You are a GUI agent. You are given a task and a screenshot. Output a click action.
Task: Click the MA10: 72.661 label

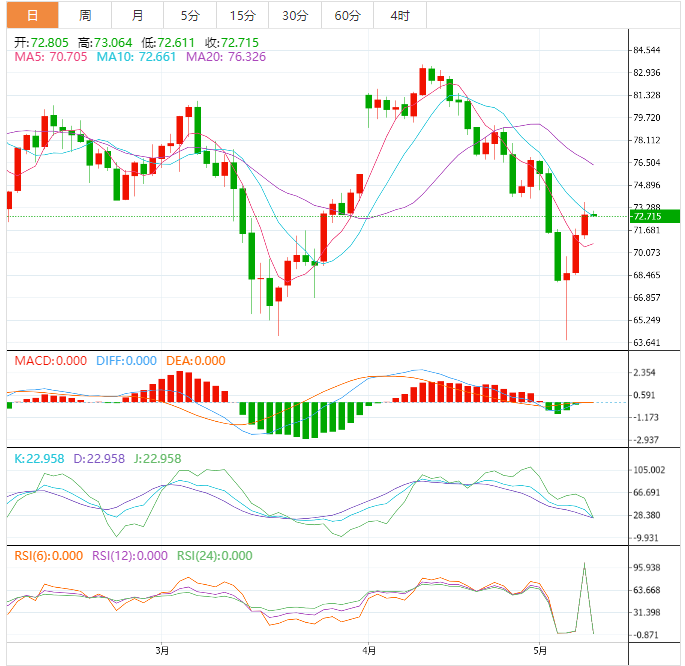(136, 57)
